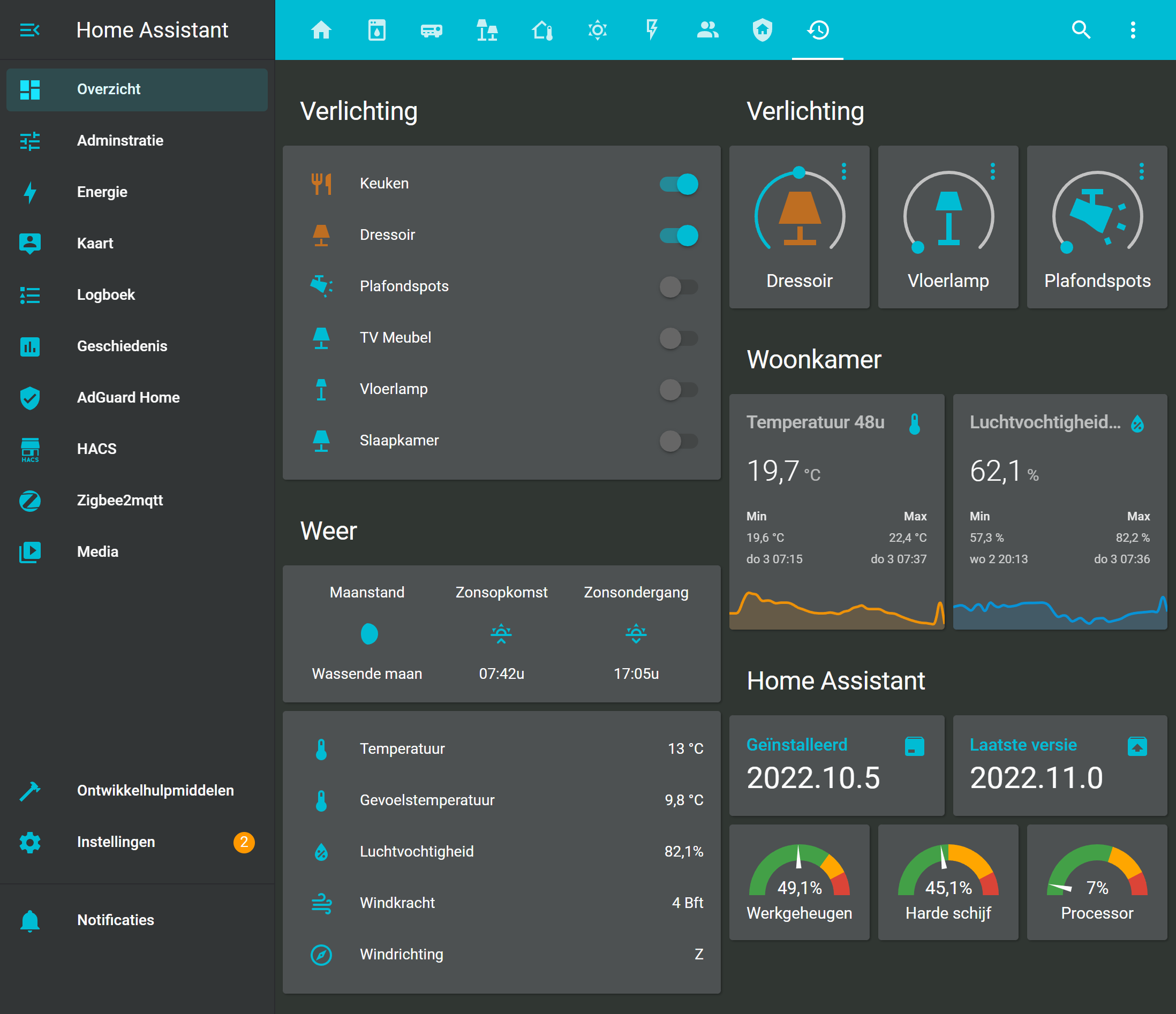The image size is (1176, 1014).
Task: Enable the Slaapkamer lamp toggle
Action: coord(679,441)
